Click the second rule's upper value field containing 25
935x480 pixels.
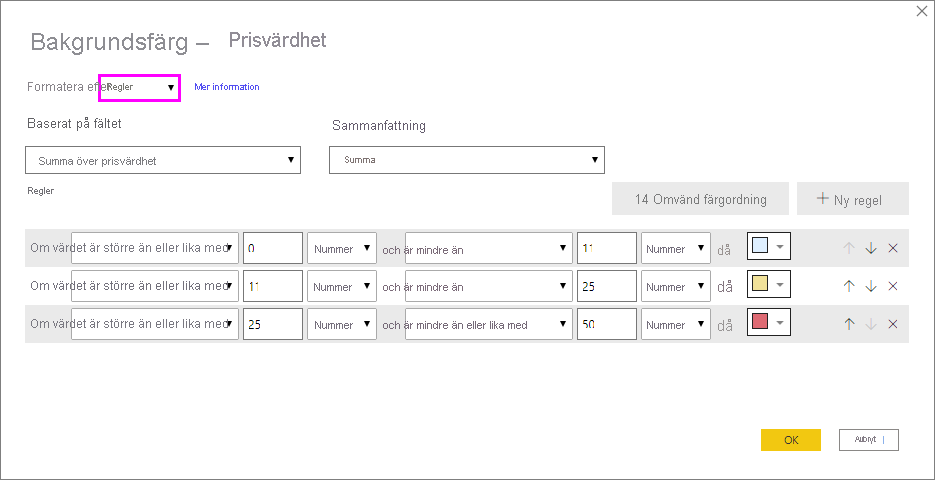pyautogui.click(x=606, y=287)
